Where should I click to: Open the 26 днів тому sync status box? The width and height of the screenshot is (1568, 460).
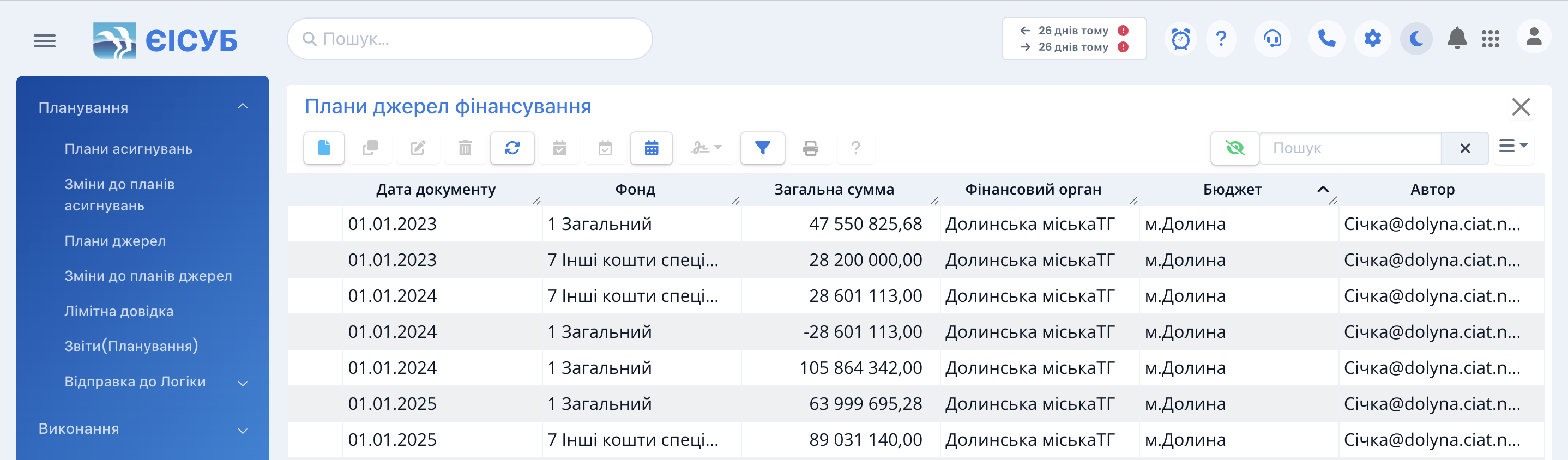coord(1074,39)
